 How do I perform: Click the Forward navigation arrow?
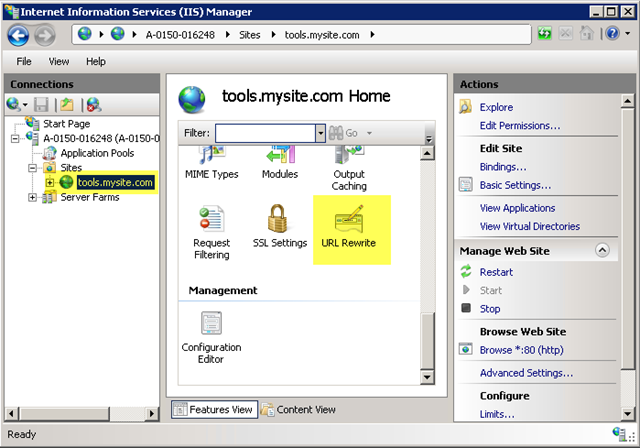point(44,35)
